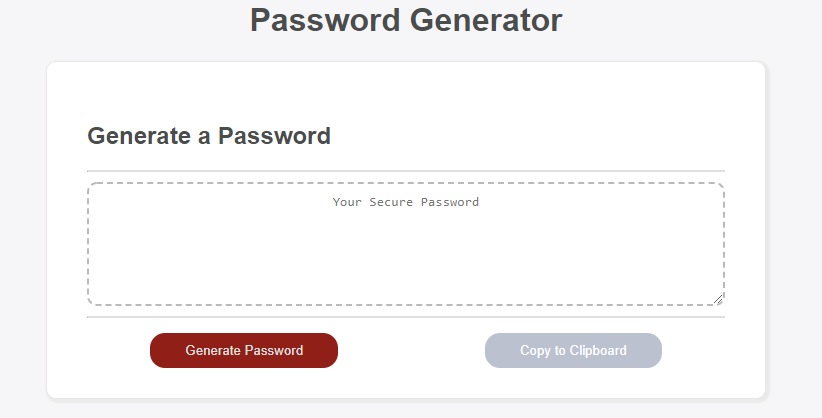
Task: Focus the Your Secure Password text area
Action: [406, 244]
